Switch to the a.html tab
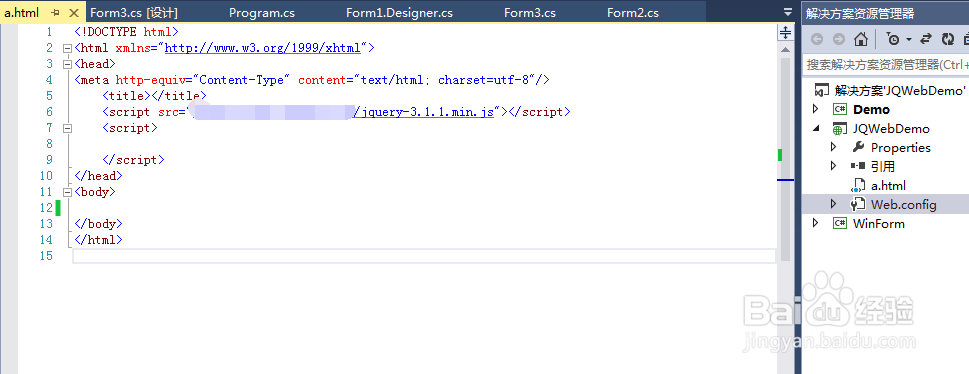 tap(22, 13)
